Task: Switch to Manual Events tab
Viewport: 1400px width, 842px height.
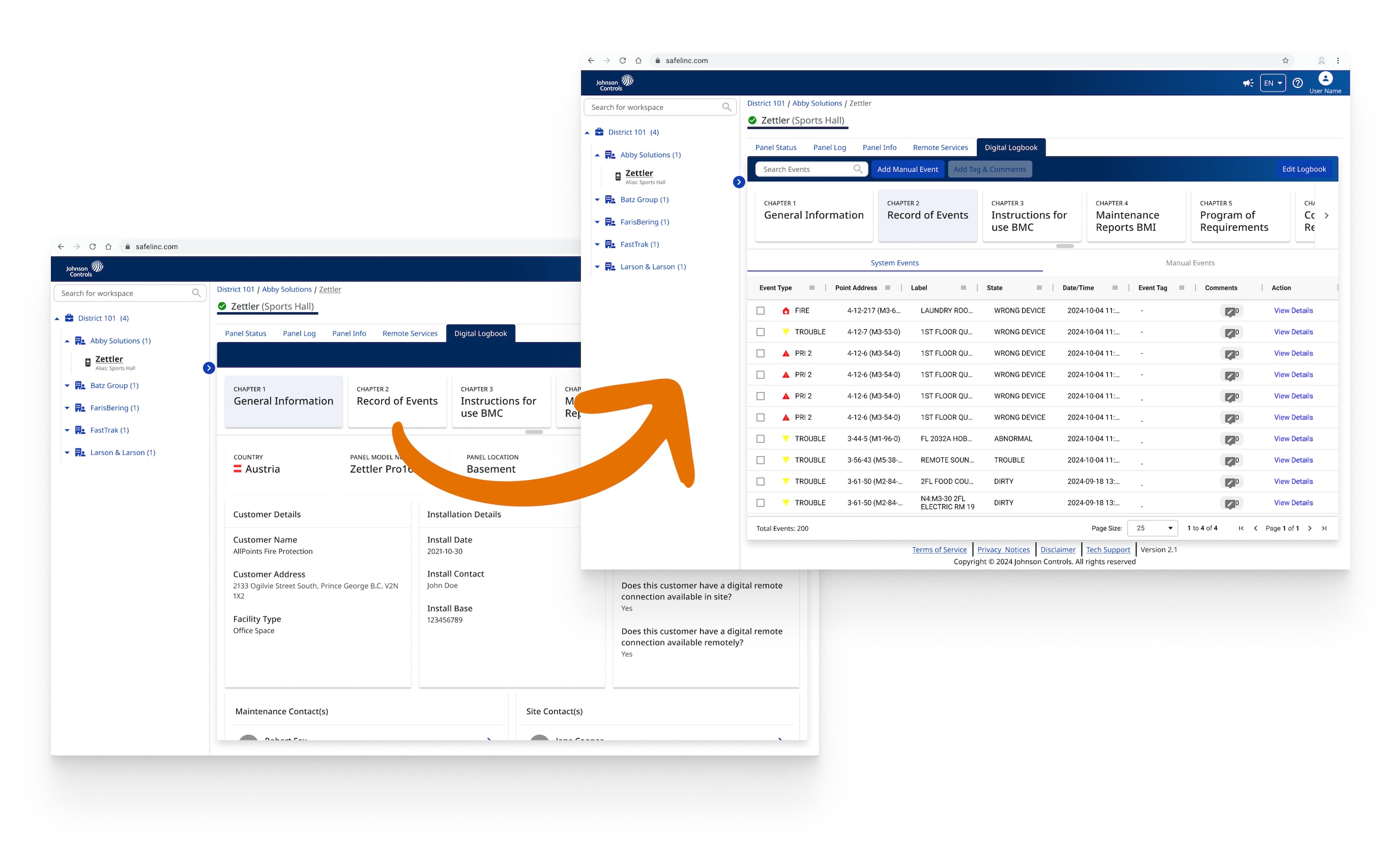Action: coord(1189,262)
